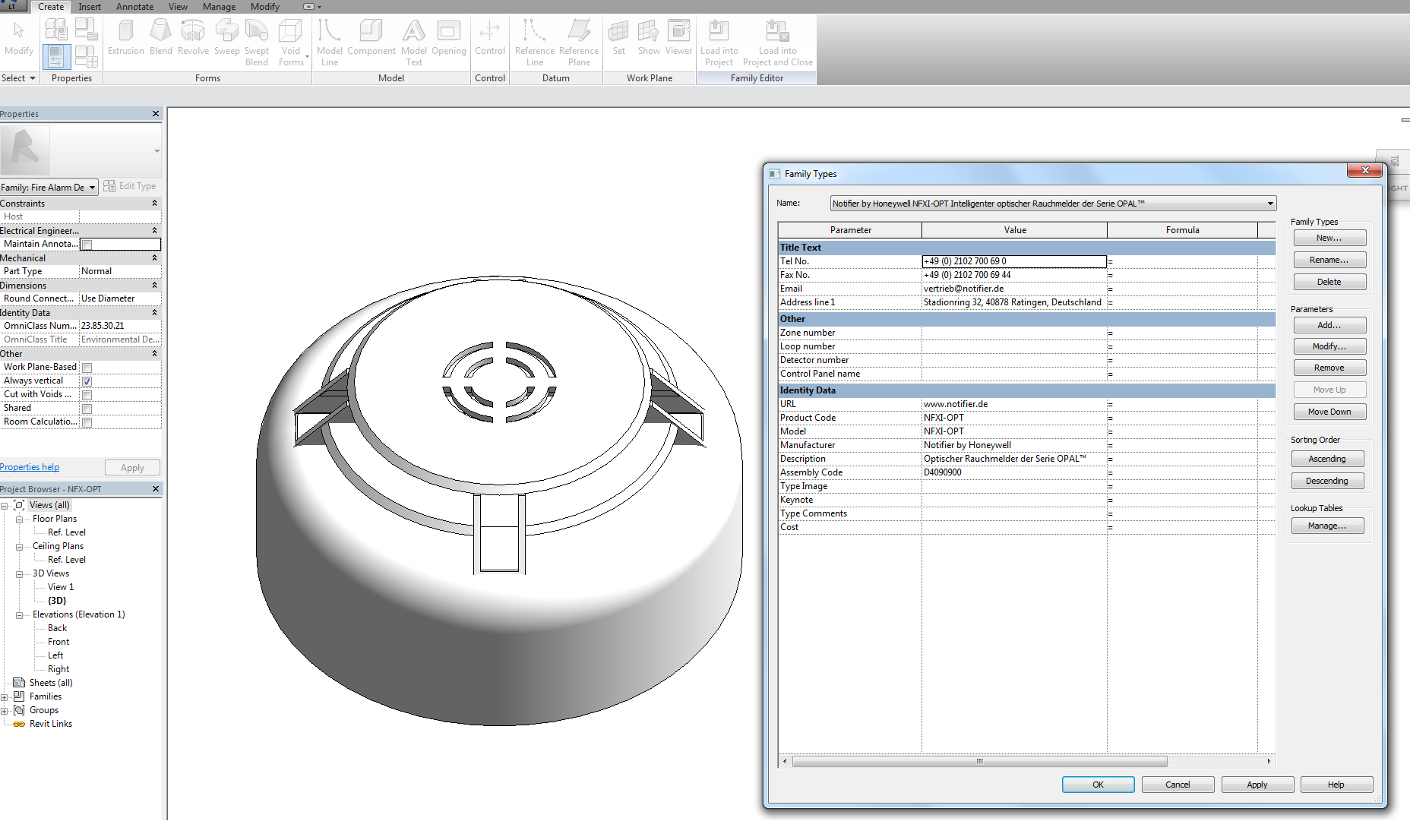1410x840 pixels.
Task: Open the family type Name dropdown
Action: 1270,204
